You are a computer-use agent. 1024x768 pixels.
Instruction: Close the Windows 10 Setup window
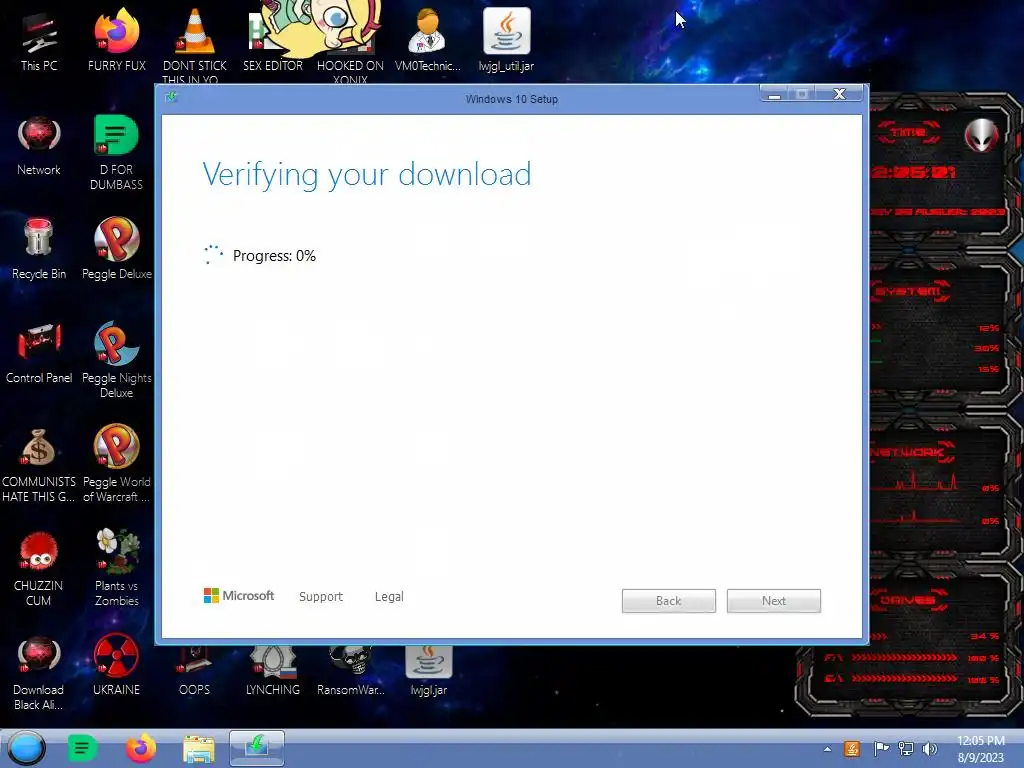point(840,94)
